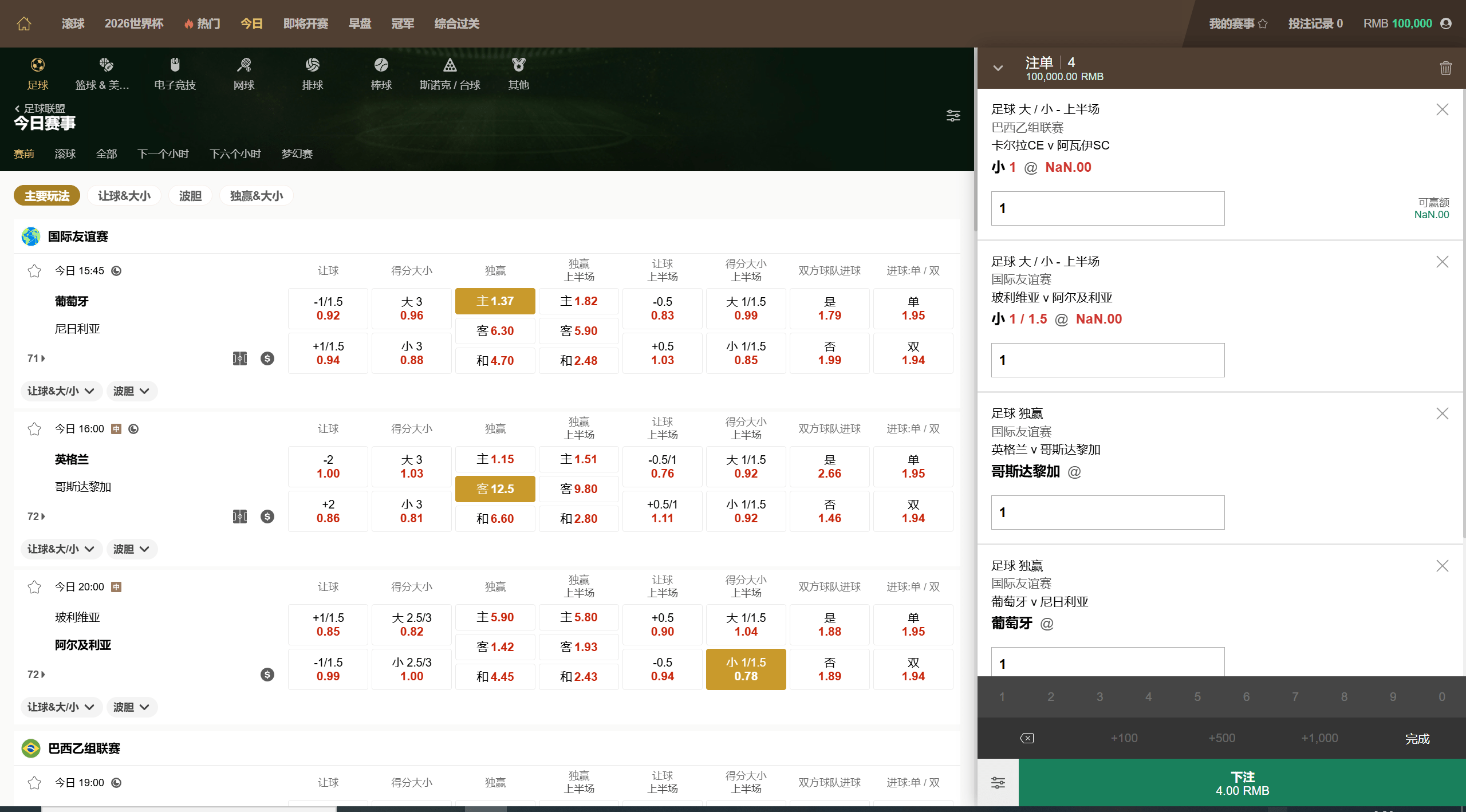The width and height of the screenshot is (1466, 812).
Task: Focus the stake input for 卡尔拉CE bet
Action: click(x=1108, y=208)
